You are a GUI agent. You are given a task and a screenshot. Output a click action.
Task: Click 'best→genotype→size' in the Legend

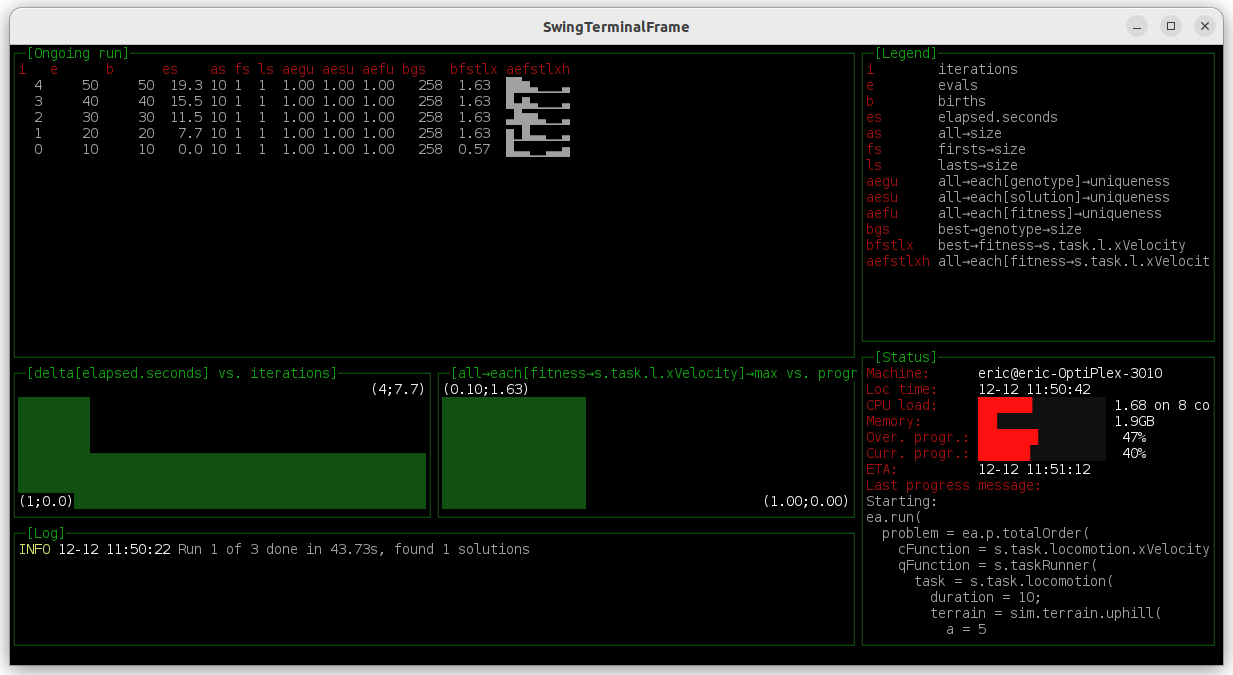click(1010, 229)
